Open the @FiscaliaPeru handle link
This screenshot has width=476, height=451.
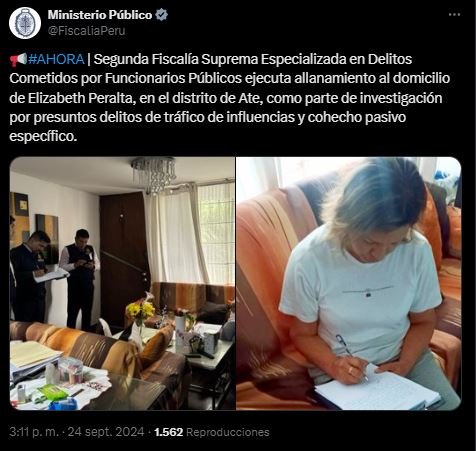pyautogui.click(x=86, y=31)
